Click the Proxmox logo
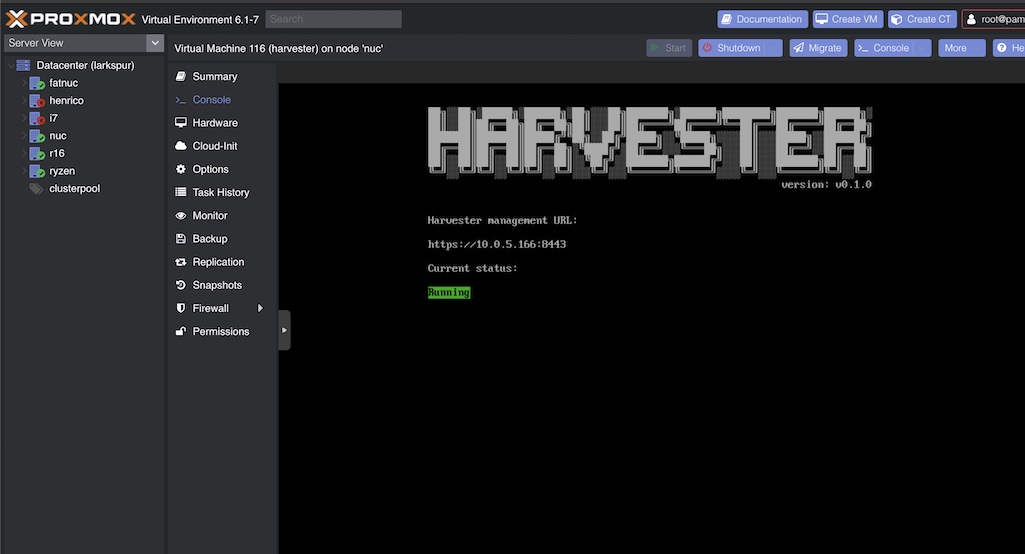 [71, 19]
